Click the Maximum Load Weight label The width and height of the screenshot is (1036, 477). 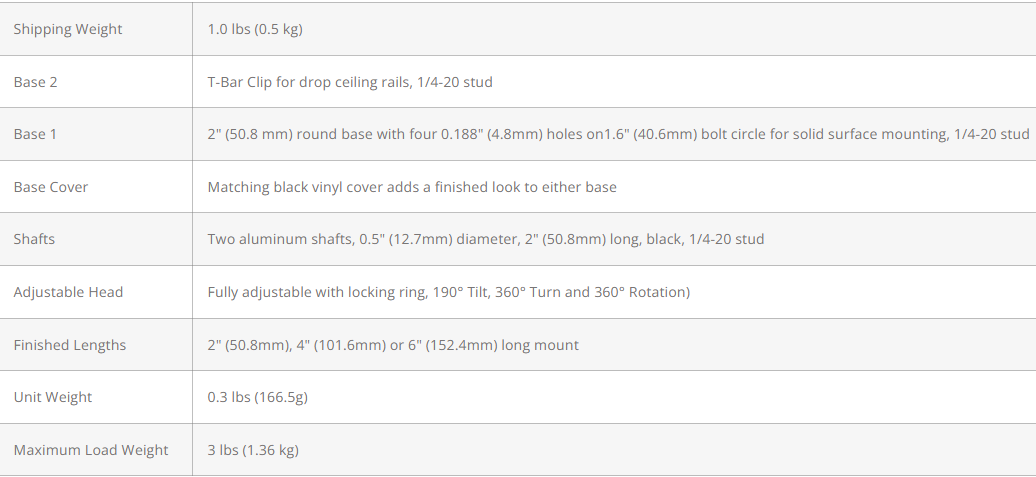(91, 450)
